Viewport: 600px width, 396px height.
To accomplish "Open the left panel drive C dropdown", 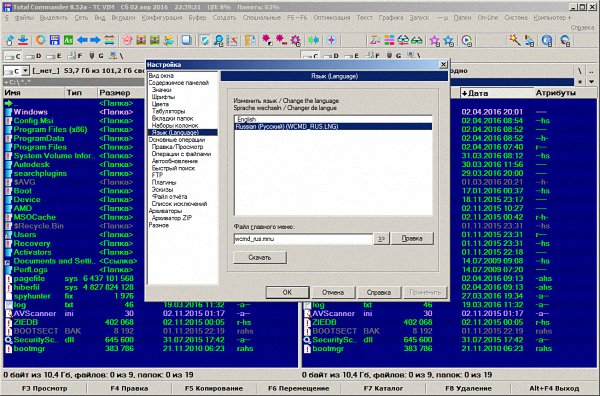I will pos(25,71).
